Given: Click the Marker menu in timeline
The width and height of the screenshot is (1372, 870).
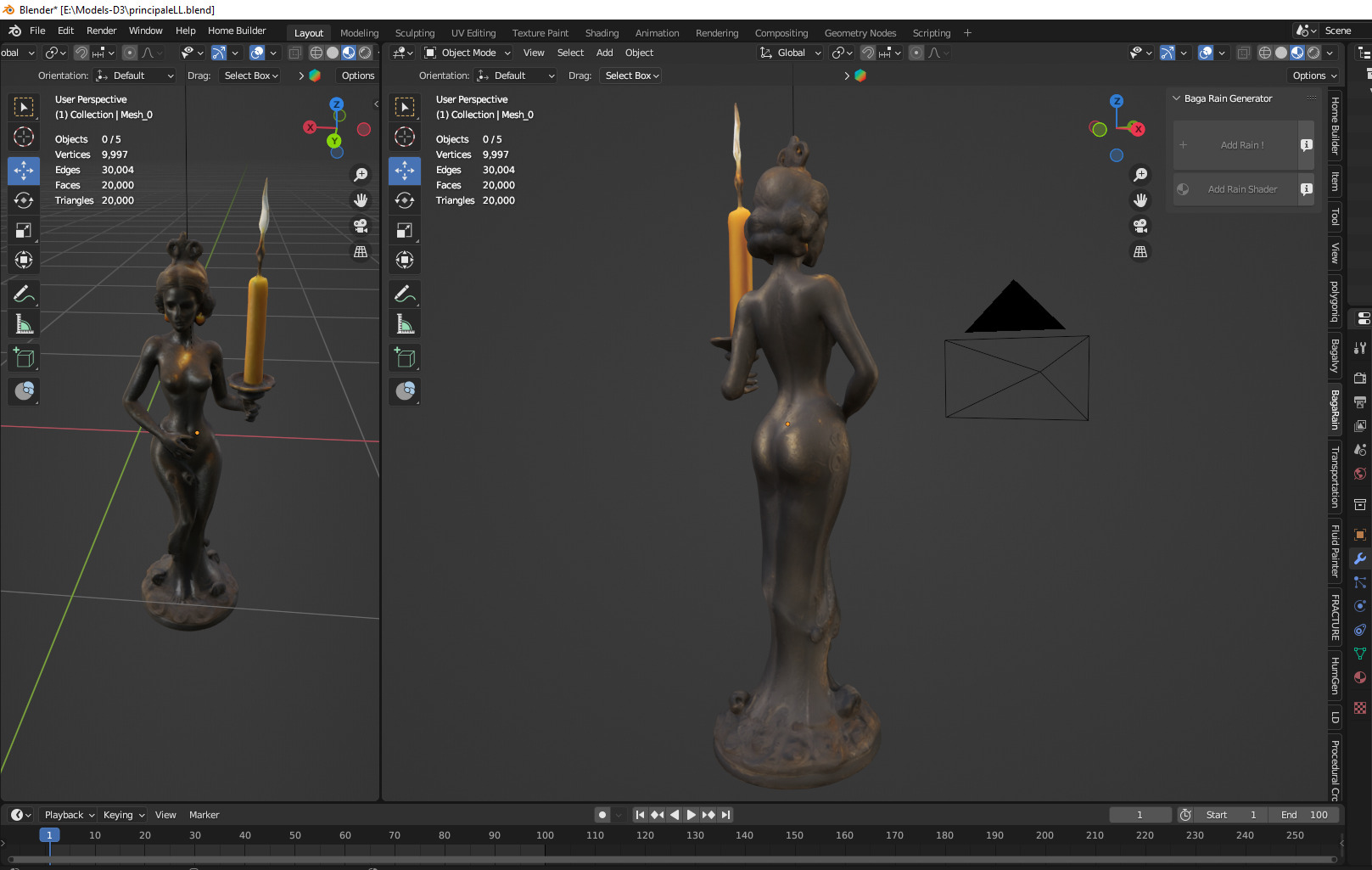Looking at the screenshot, I should tap(204, 815).
